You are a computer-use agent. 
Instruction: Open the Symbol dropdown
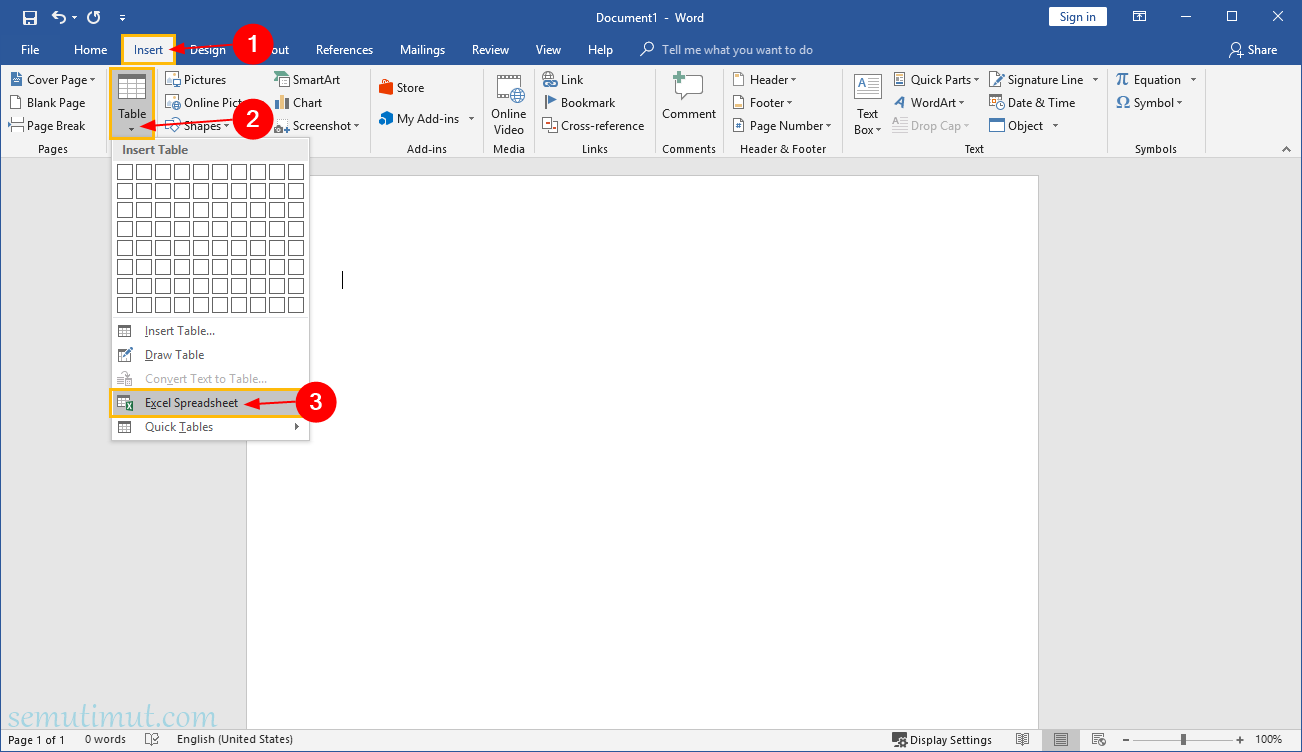pyautogui.click(x=1179, y=103)
